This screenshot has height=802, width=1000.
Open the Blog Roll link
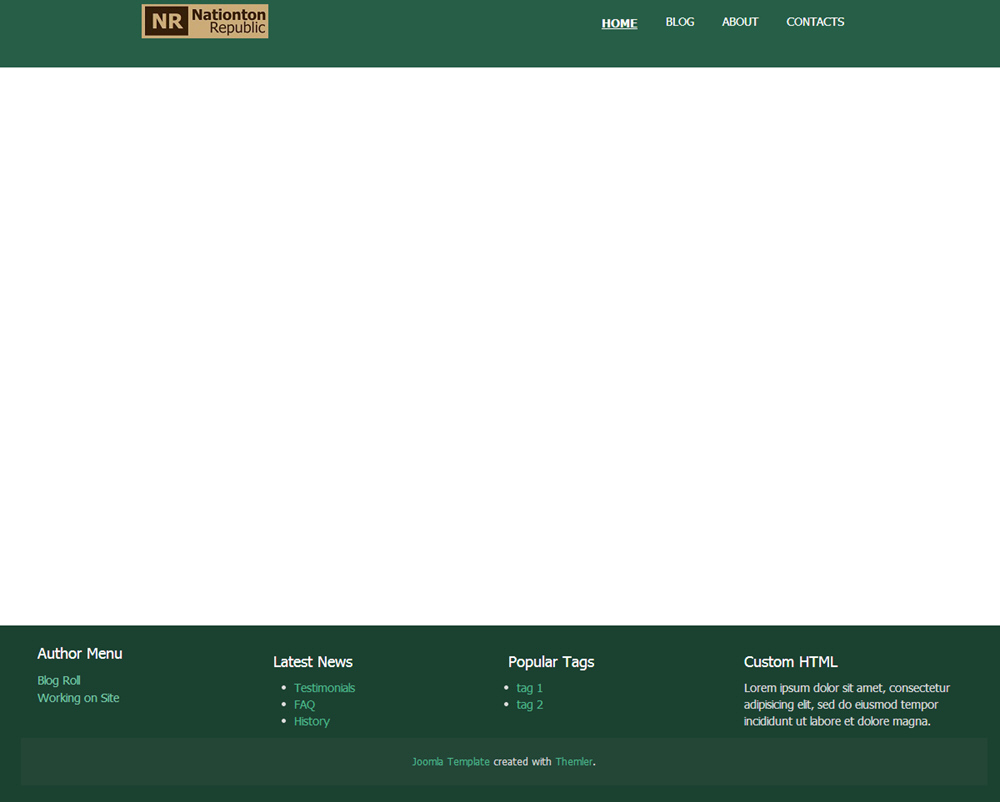point(59,681)
